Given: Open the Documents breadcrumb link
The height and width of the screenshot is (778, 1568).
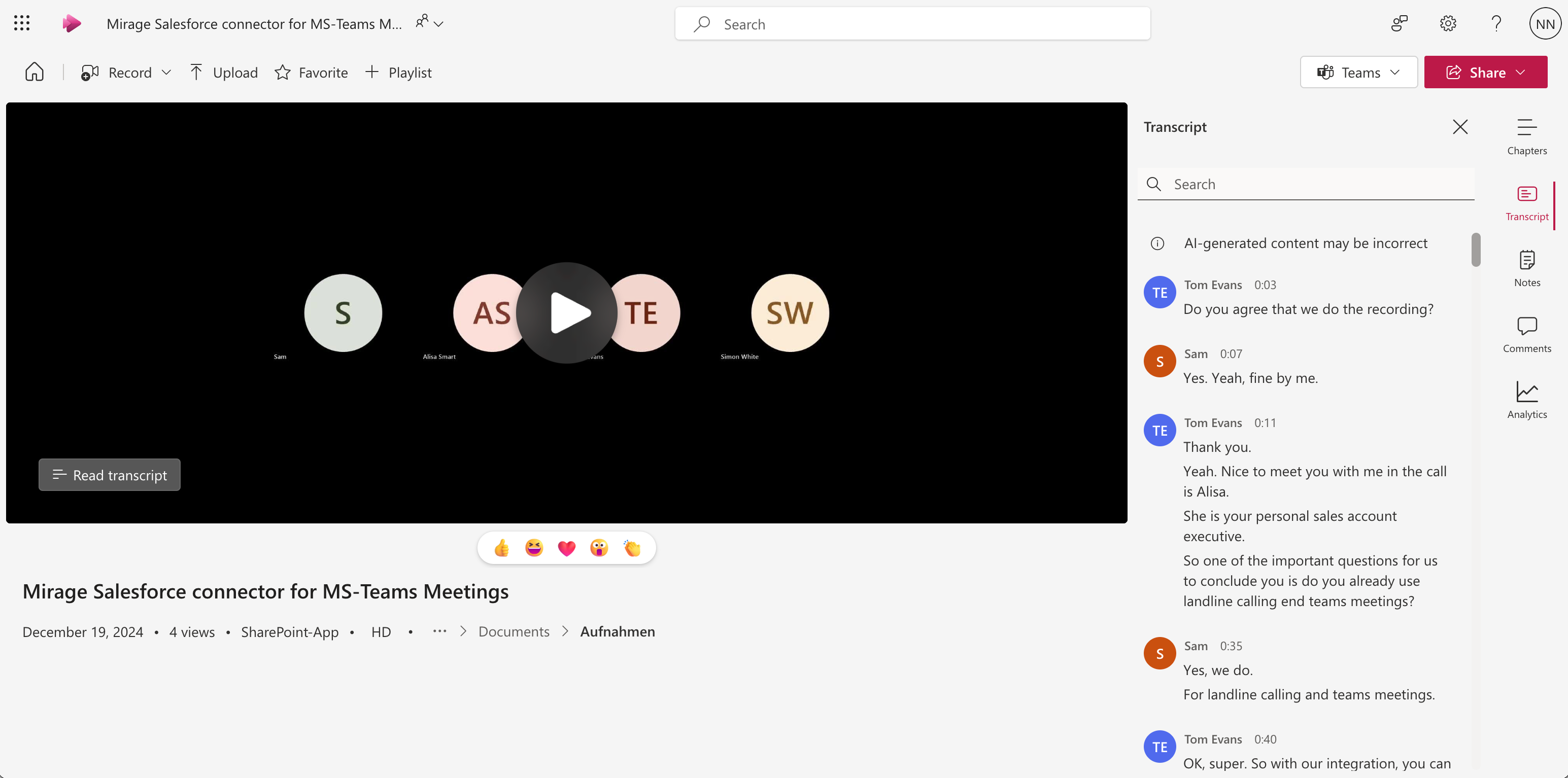Looking at the screenshot, I should click(514, 631).
